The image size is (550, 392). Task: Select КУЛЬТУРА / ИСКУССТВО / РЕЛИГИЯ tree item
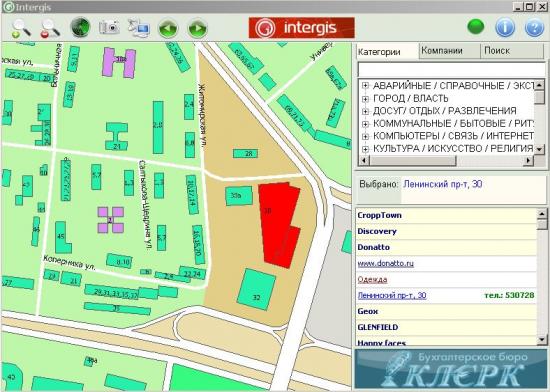point(453,149)
